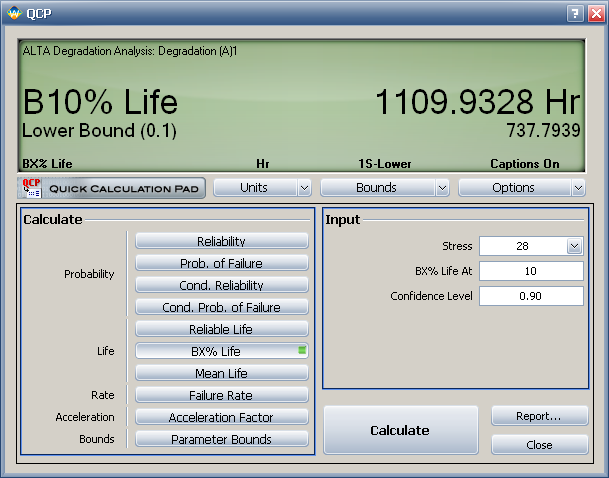This screenshot has height=478, width=609.
Task: Click the Confidence Level input field
Action: tap(530, 296)
